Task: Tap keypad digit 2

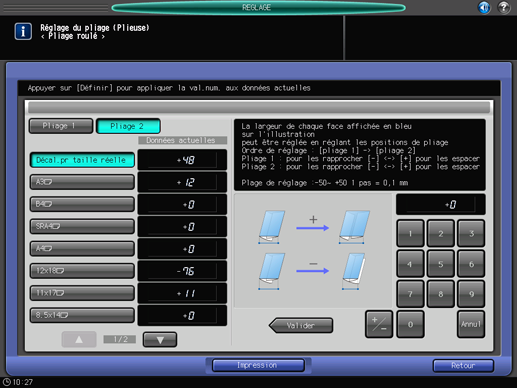Action: [x=441, y=233]
